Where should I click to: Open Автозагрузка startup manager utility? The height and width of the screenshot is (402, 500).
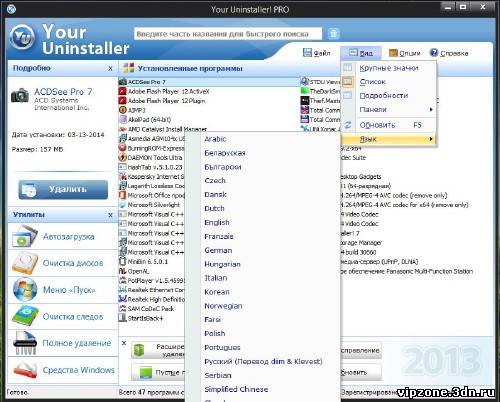[x=63, y=237]
